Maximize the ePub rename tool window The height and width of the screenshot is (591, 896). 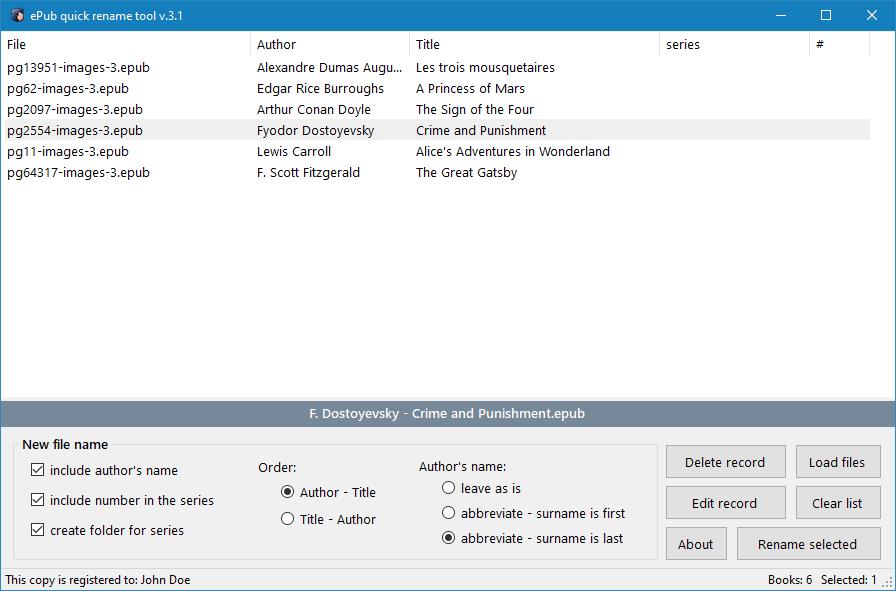coord(826,15)
